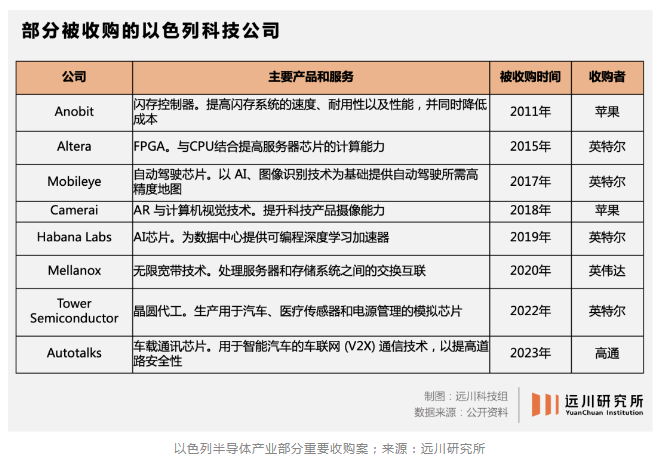Click 英特尔 acquirer in Mobileye row

click(607, 182)
